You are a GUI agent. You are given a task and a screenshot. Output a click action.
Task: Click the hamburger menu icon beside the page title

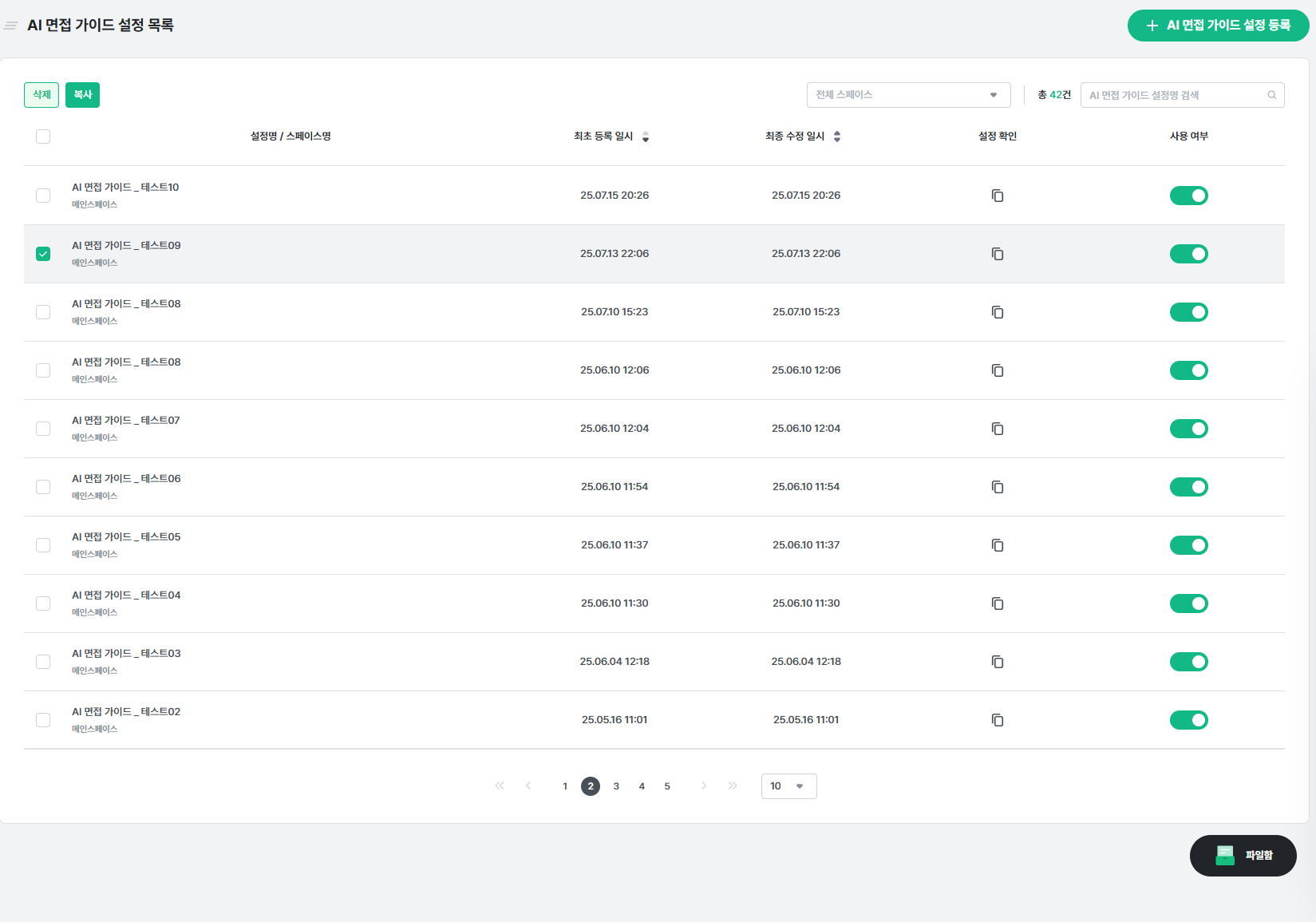[11, 26]
